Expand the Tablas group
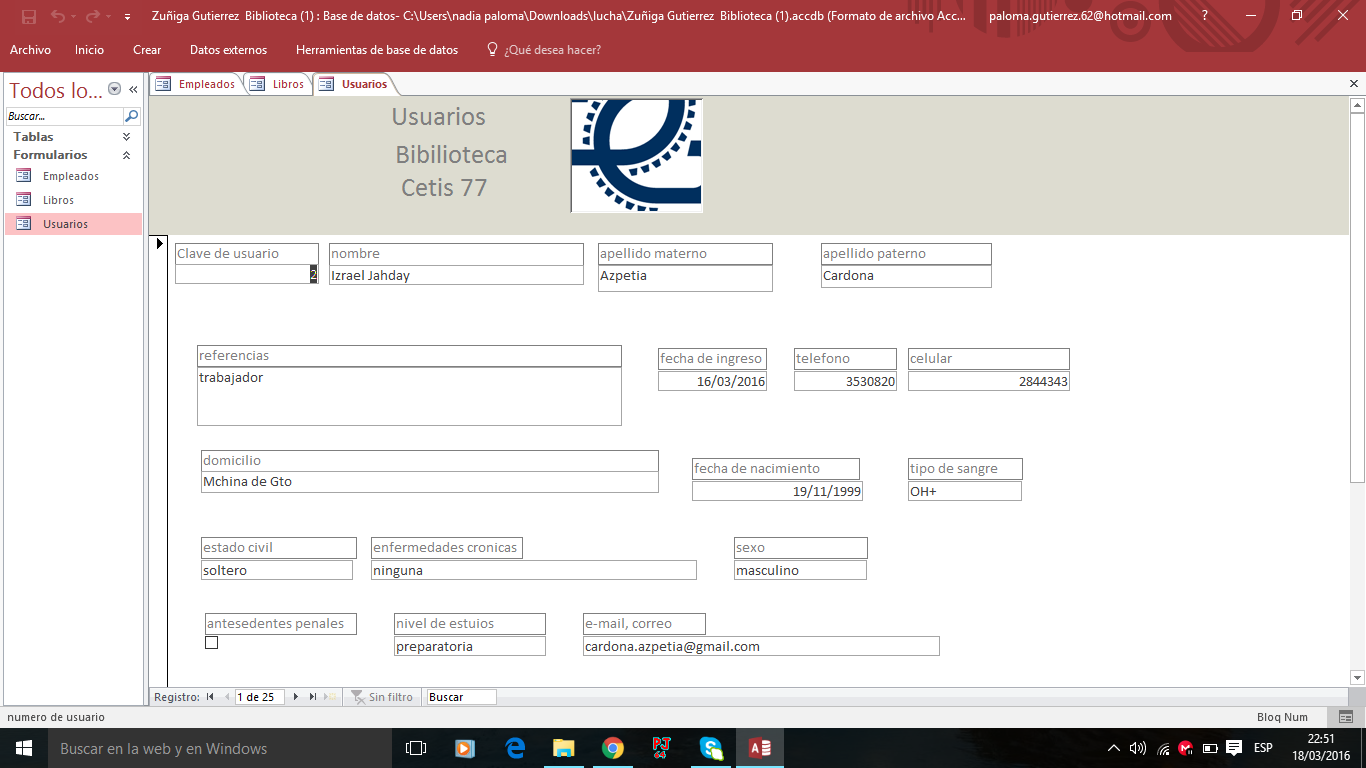The width and height of the screenshot is (1366, 768). tap(126, 136)
